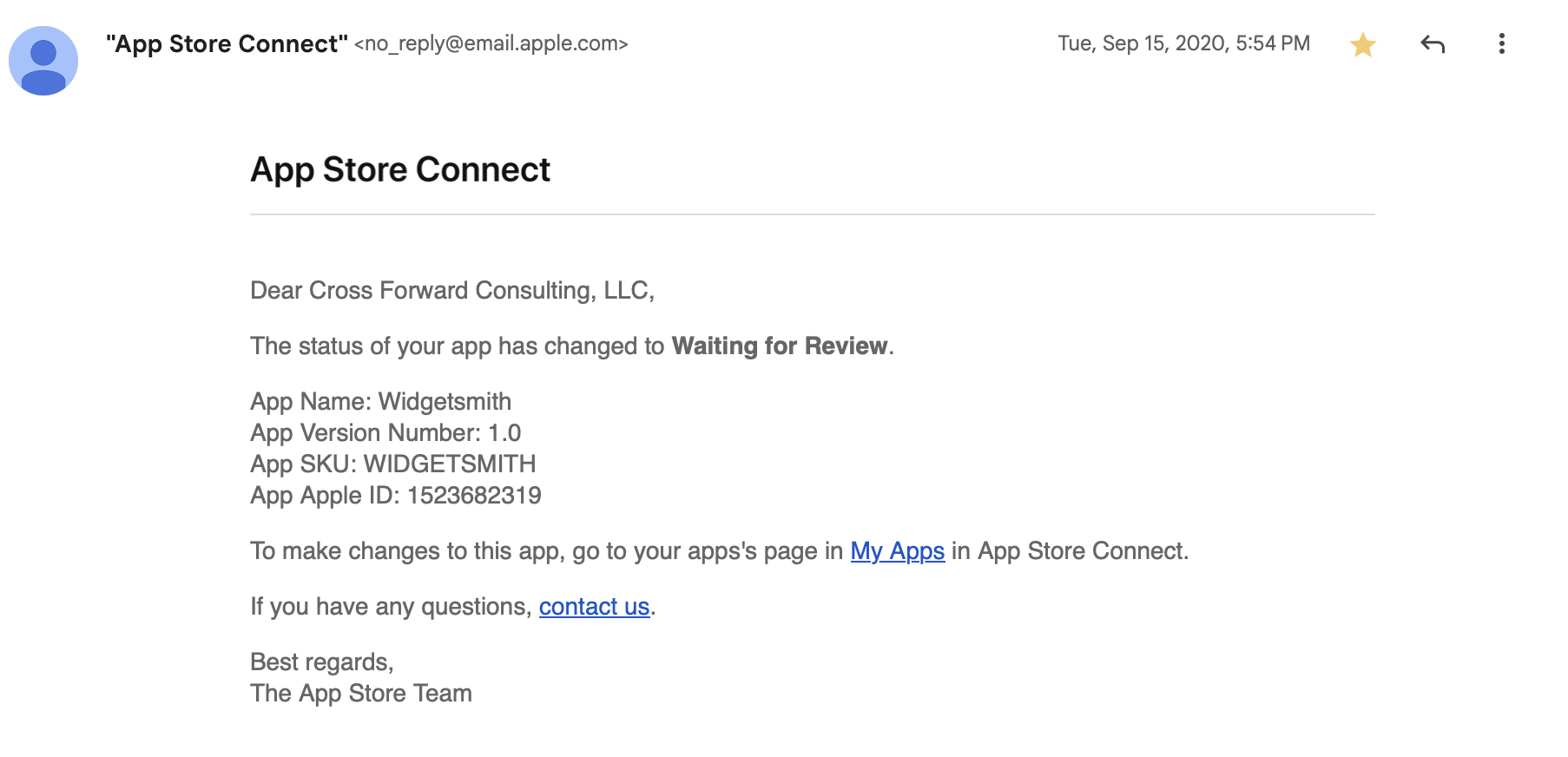Click the sender profile avatar icon
This screenshot has width=1568, height=757.
click(43, 61)
